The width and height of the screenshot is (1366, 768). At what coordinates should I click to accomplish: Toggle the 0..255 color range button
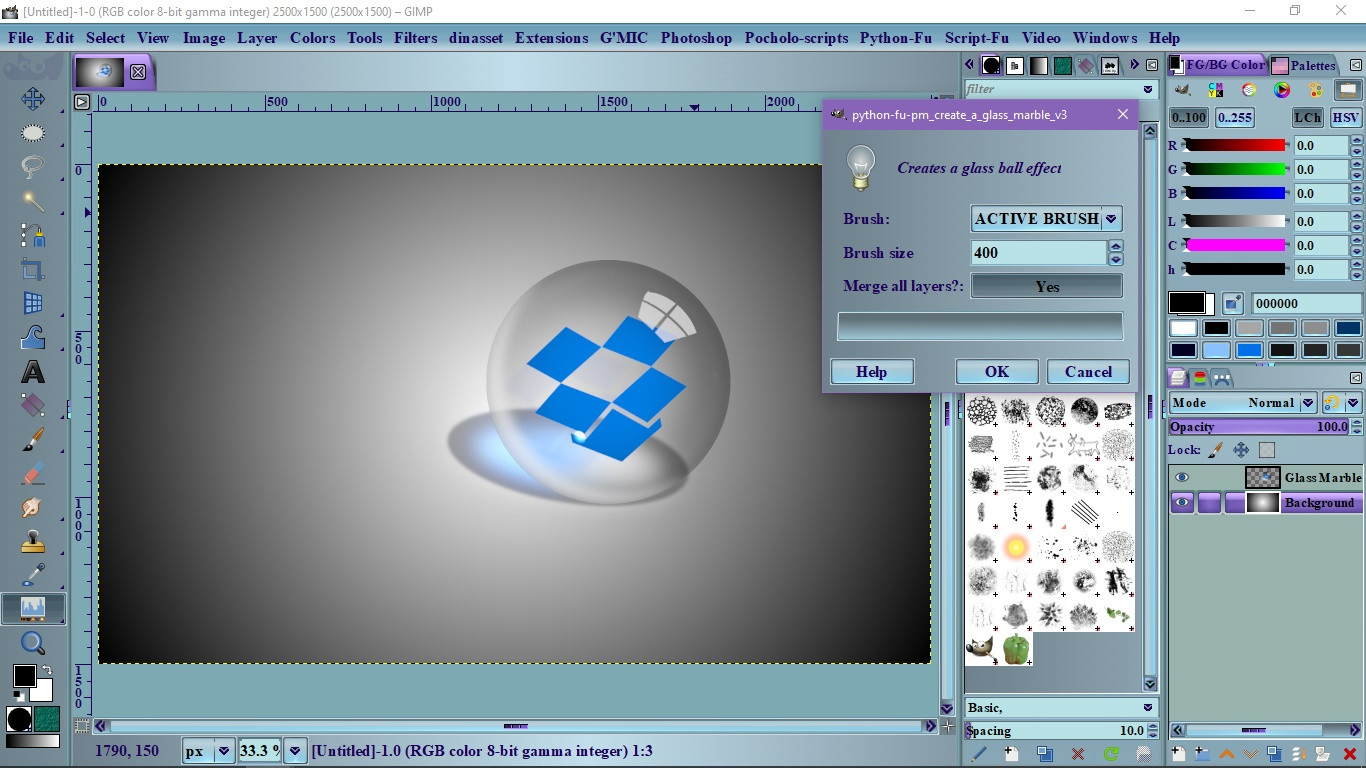tap(1235, 117)
